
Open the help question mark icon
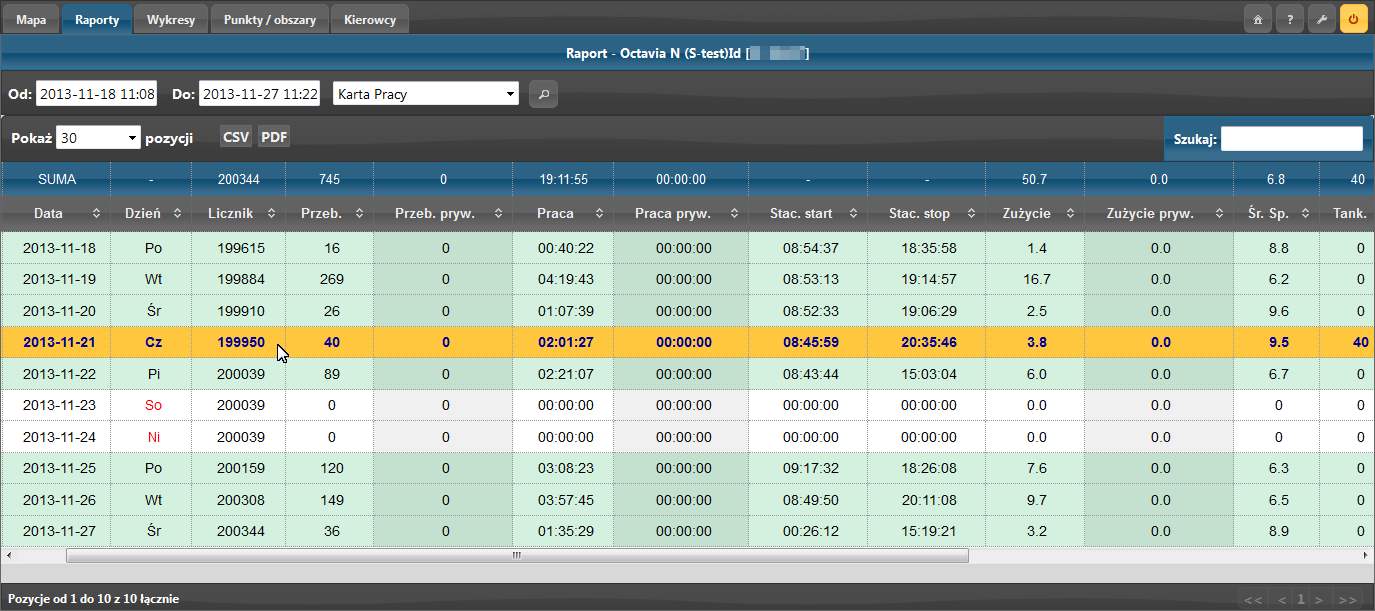point(1290,19)
